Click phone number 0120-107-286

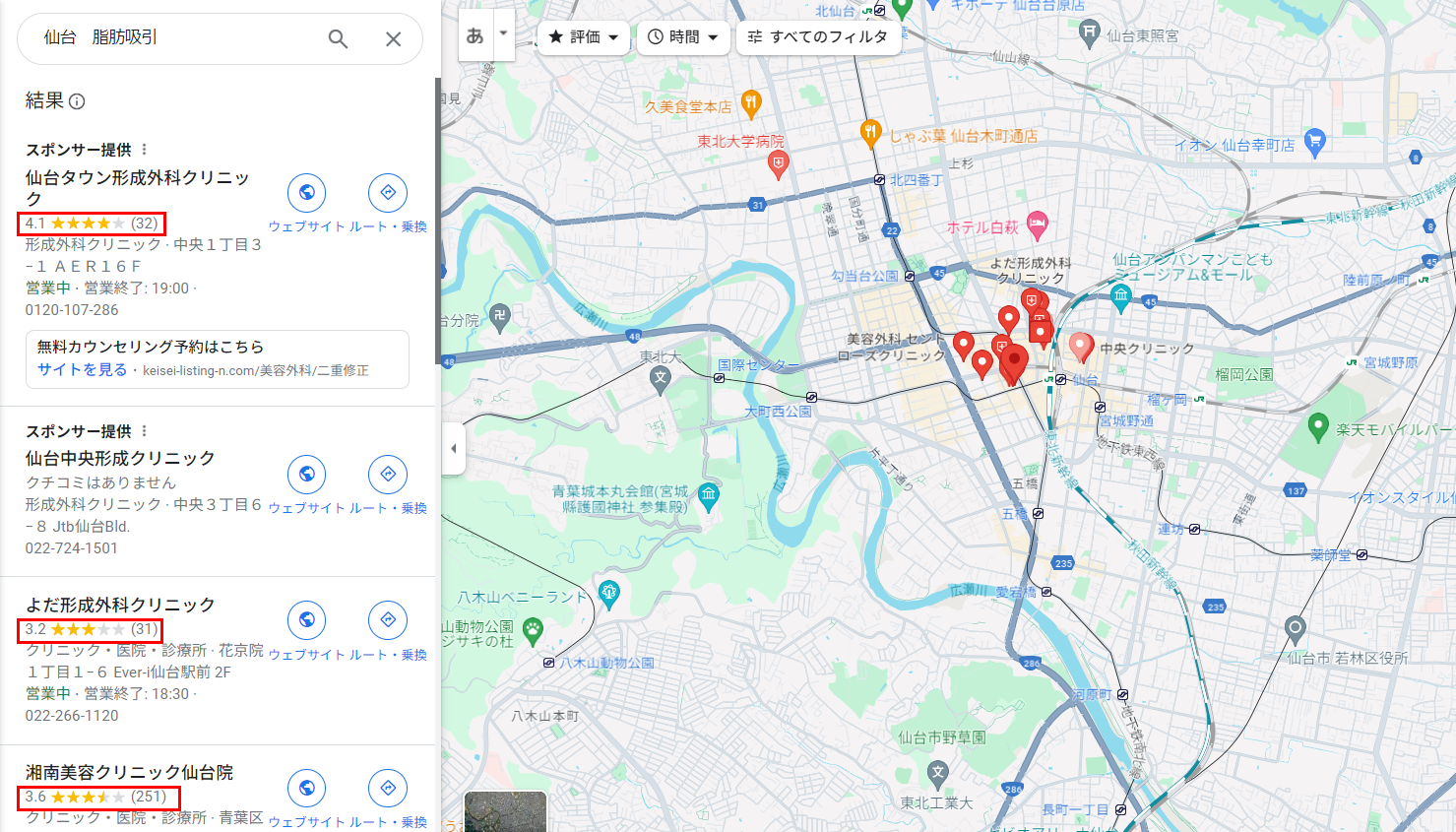[x=72, y=310]
